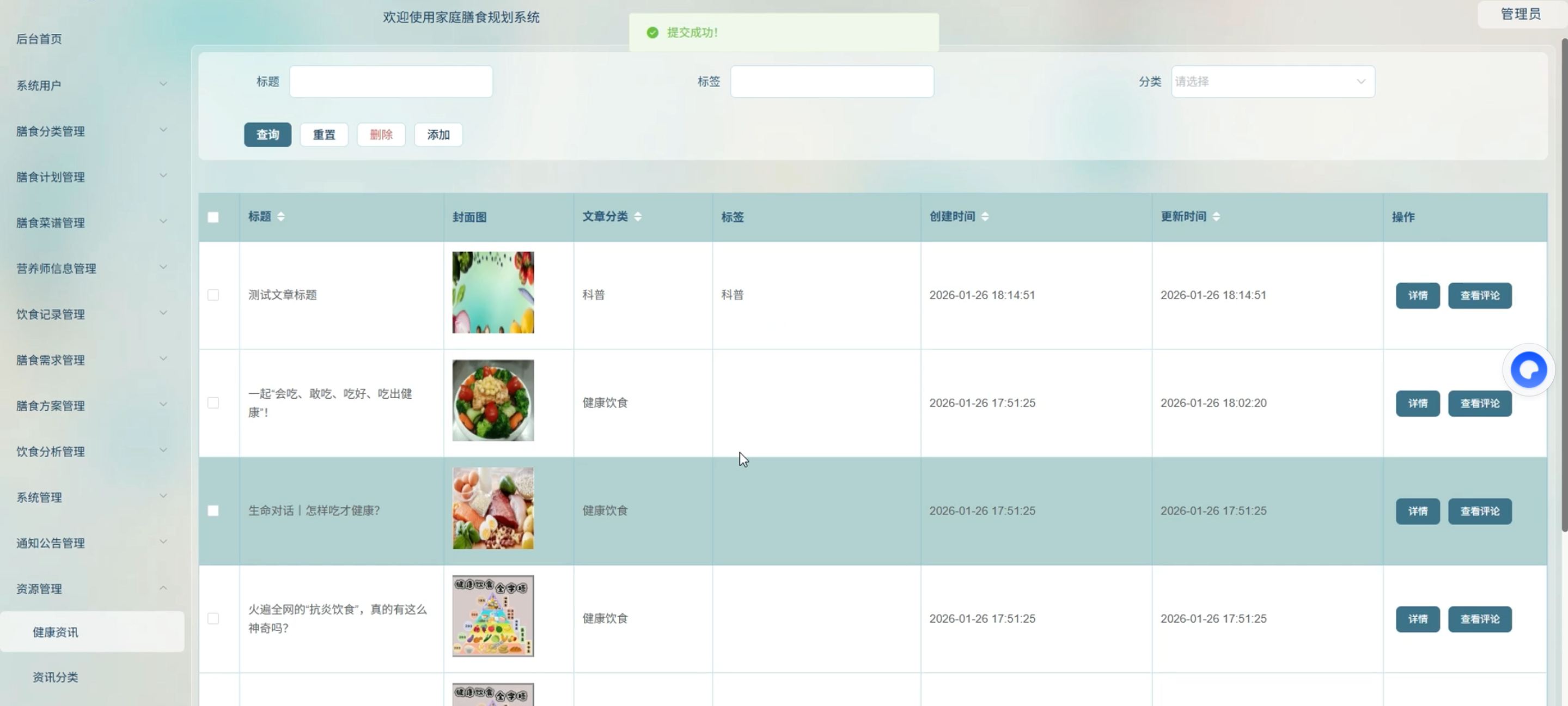Screen dimensions: 1568x706
Task: Expand the 饮食记录管理 sidebar menu
Action: click(91, 314)
